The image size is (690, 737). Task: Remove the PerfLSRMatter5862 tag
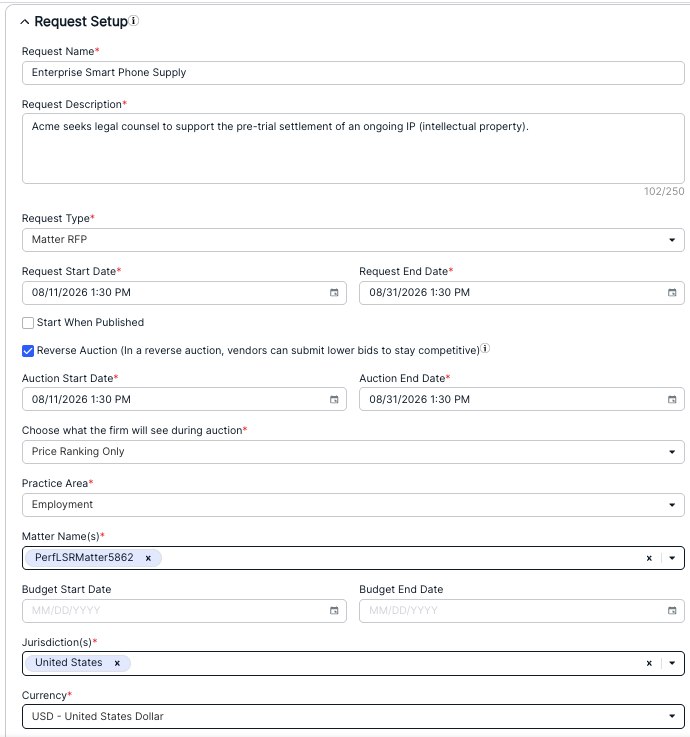coord(148,558)
